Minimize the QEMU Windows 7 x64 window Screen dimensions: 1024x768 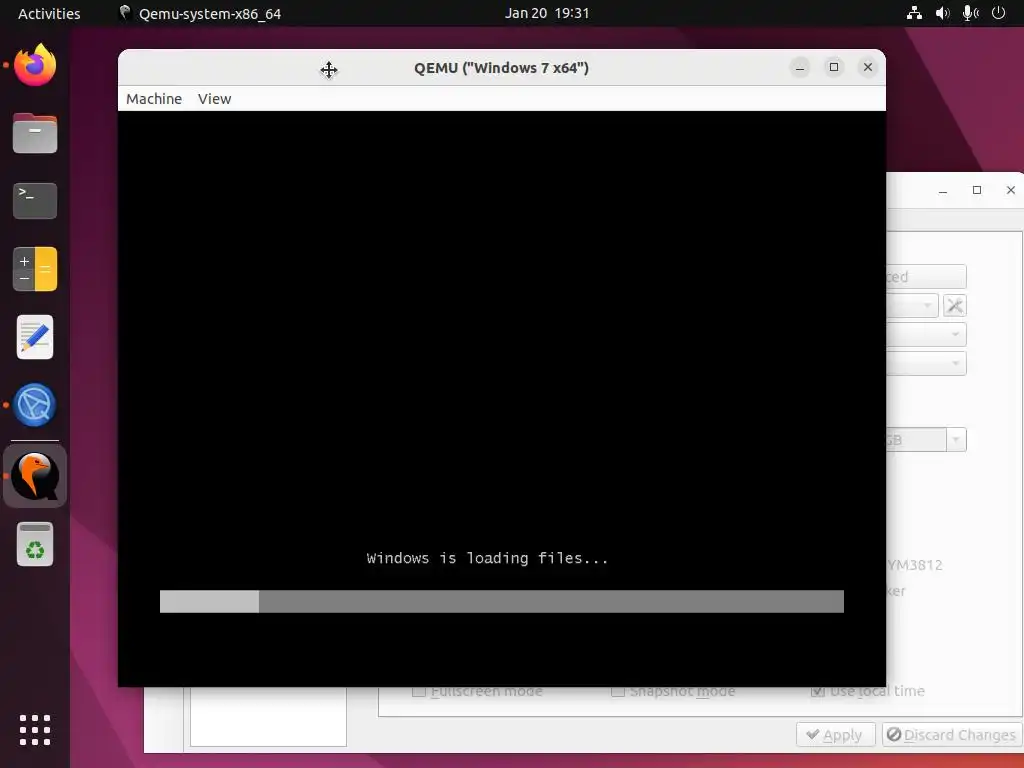point(800,67)
